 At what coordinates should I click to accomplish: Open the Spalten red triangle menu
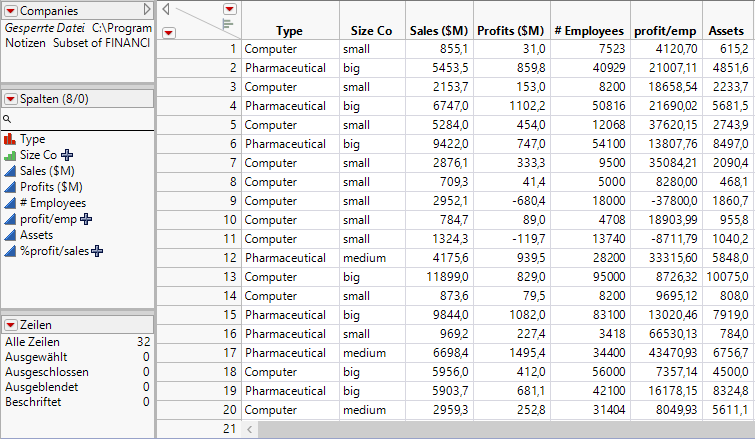pos(11,99)
